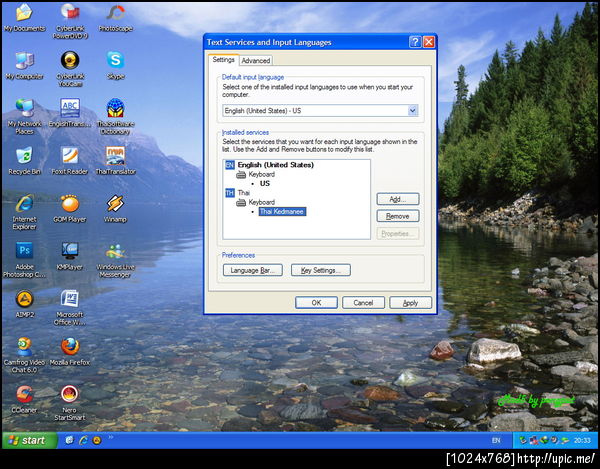Open Language Bar... preferences
Screen dimensions: 600x469
click(x=253, y=270)
